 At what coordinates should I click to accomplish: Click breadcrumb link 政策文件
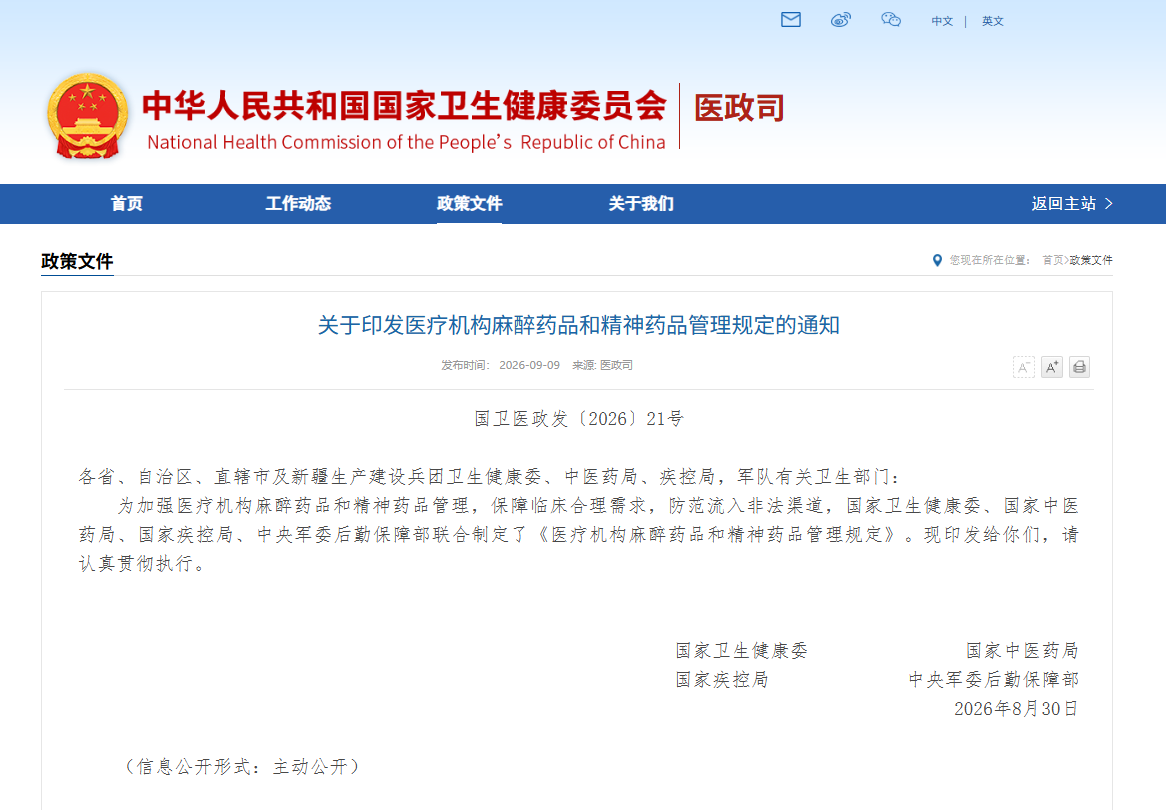click(x=1091, y=260)
